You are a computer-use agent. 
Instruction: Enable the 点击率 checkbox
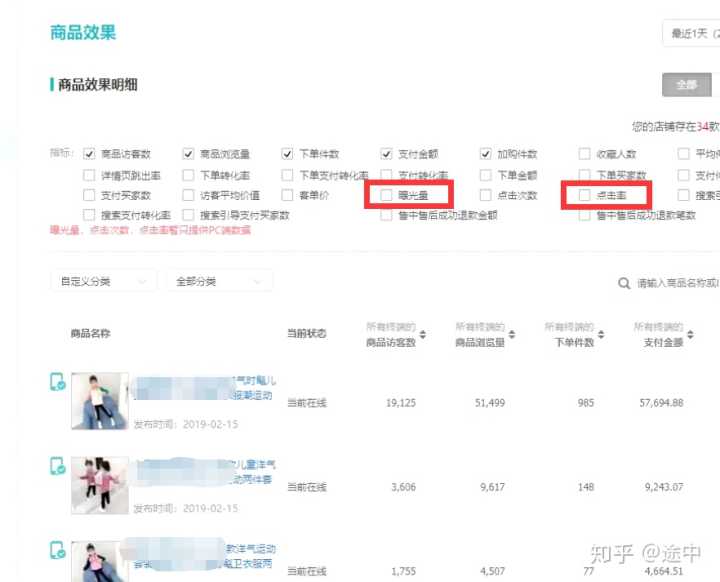(x=584, y=195)
